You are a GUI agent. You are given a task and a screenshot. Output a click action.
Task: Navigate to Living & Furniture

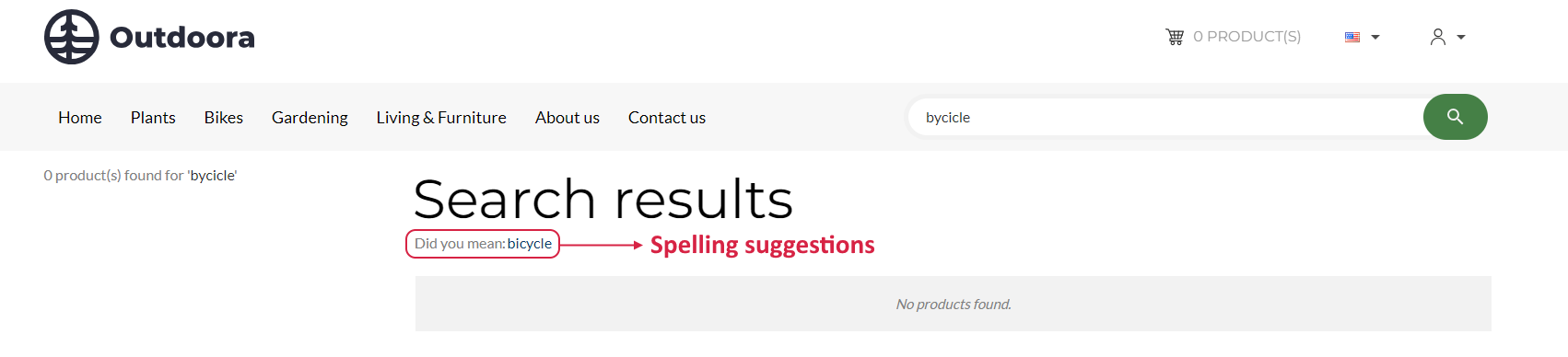coord(441,118)
